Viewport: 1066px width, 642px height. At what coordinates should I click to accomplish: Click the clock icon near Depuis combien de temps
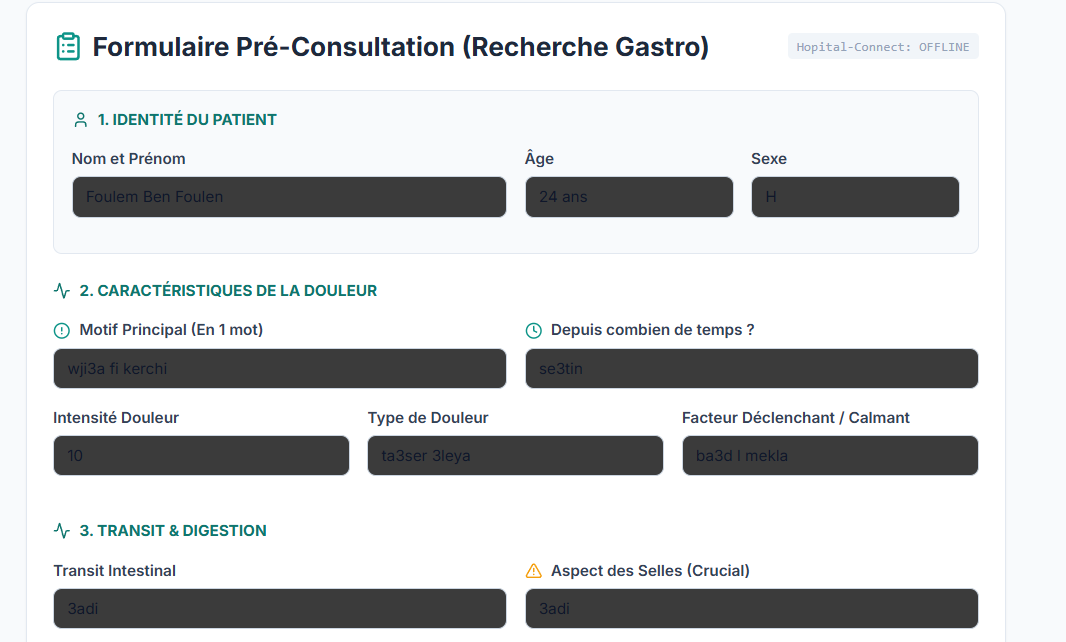coord(534,331)
